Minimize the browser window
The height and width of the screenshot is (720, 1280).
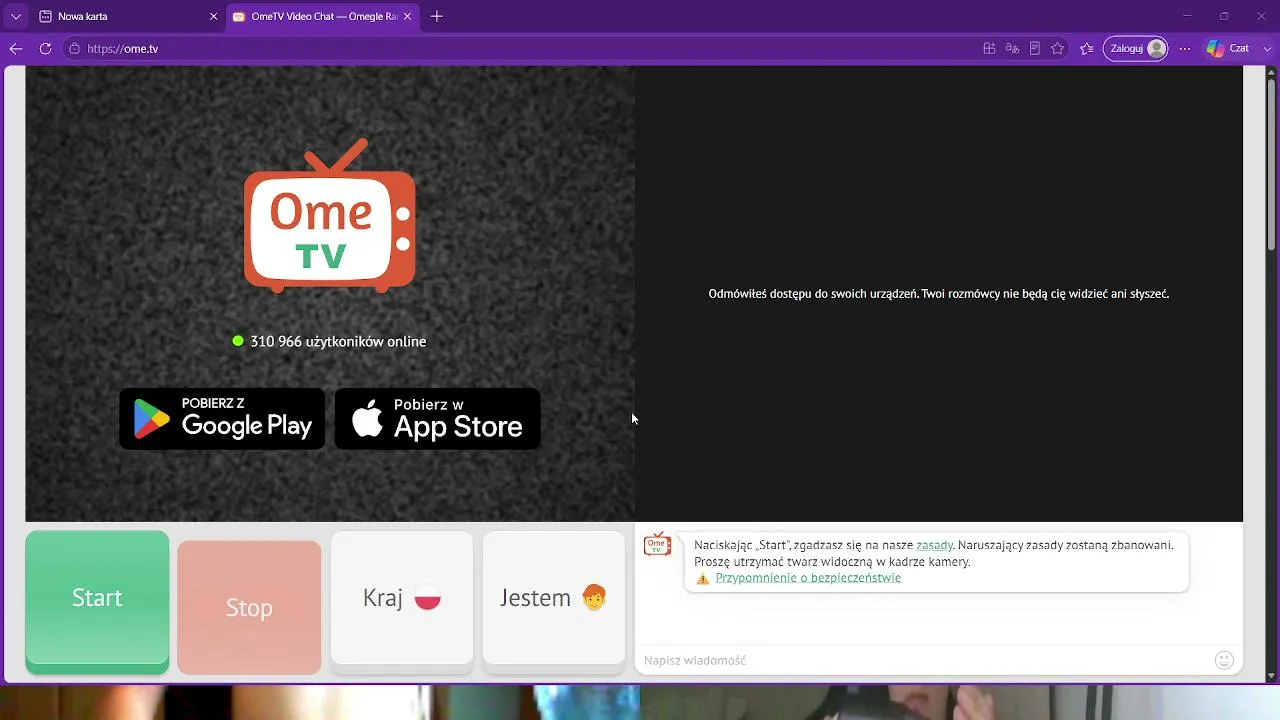point(1187,16)
